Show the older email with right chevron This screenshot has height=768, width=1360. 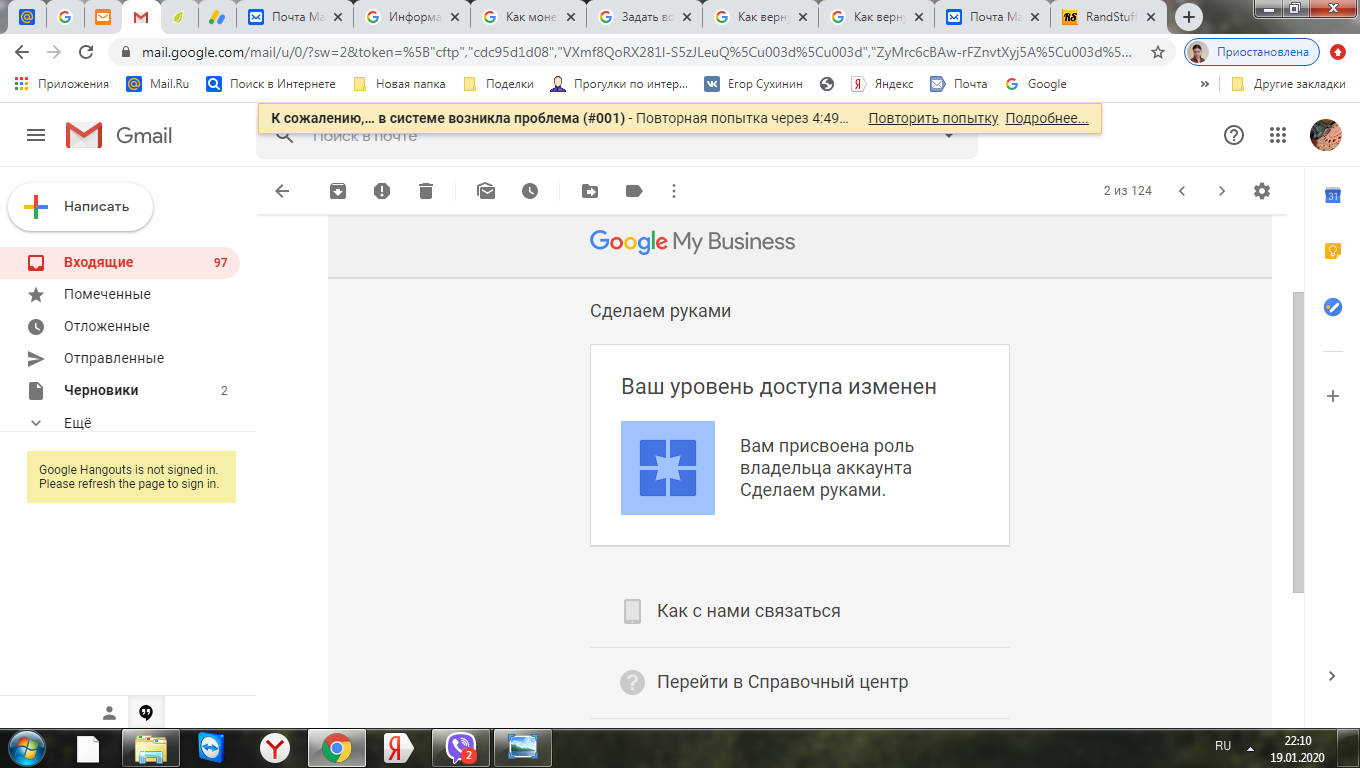tap(1221, 191)
